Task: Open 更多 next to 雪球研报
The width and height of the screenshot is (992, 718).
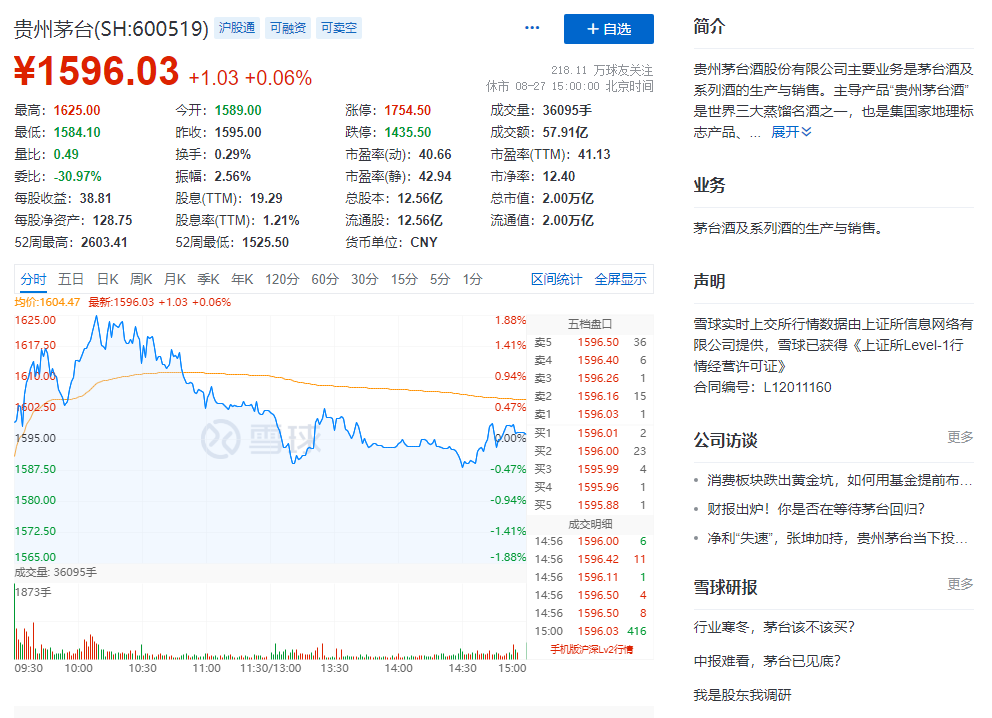Action: [960, 583]
